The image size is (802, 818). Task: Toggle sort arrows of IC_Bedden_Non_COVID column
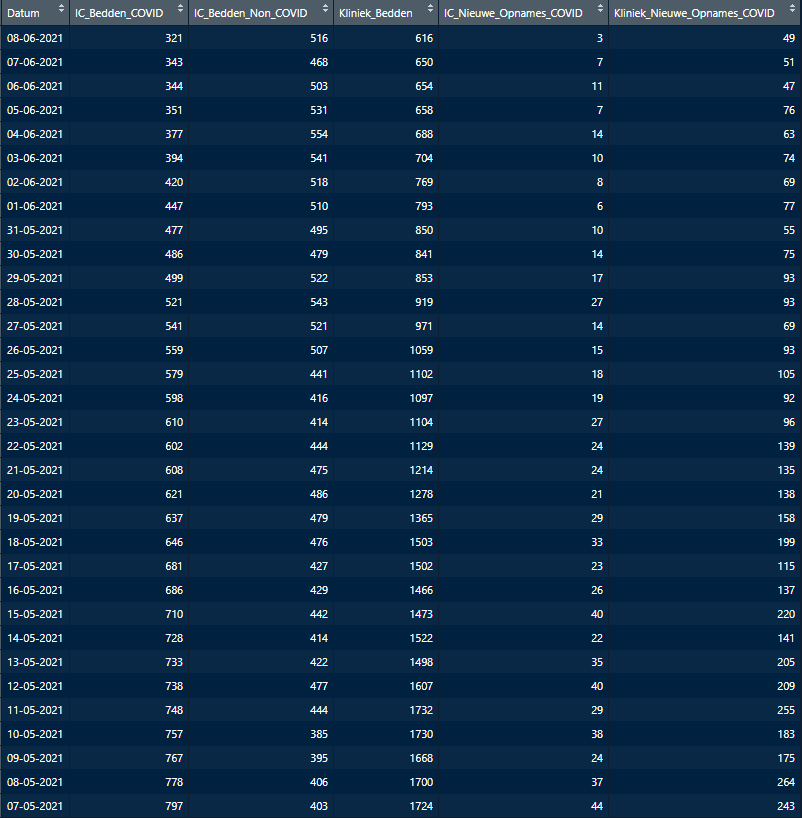[326, 8]
